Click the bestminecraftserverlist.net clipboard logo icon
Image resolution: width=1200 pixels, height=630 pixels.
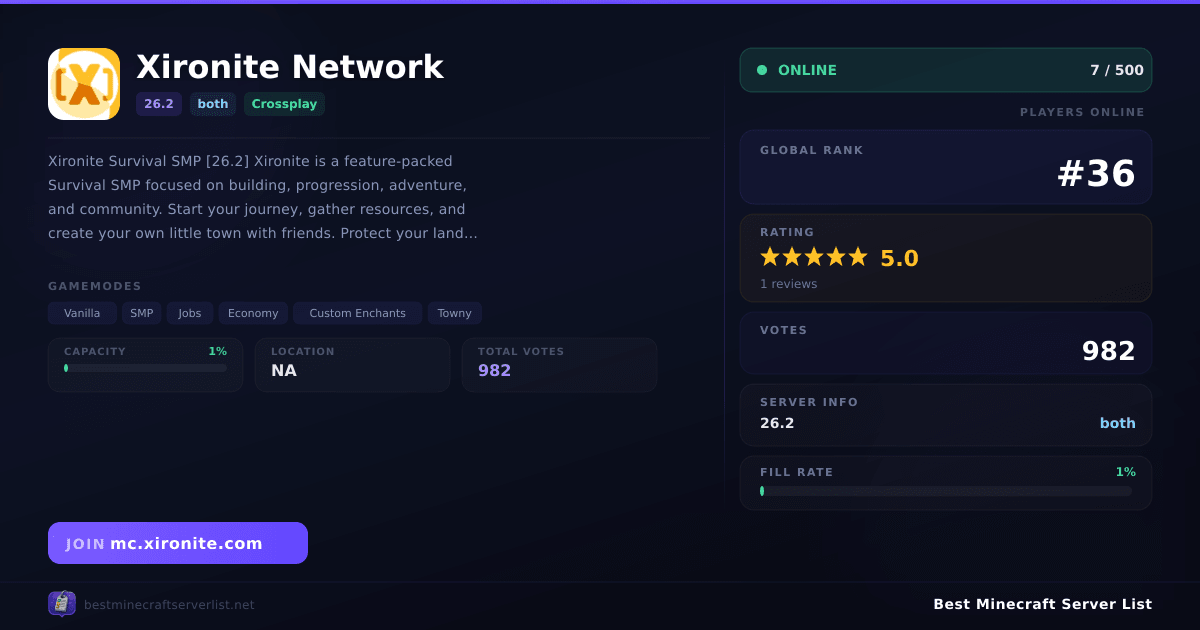[x=62, y=603]
